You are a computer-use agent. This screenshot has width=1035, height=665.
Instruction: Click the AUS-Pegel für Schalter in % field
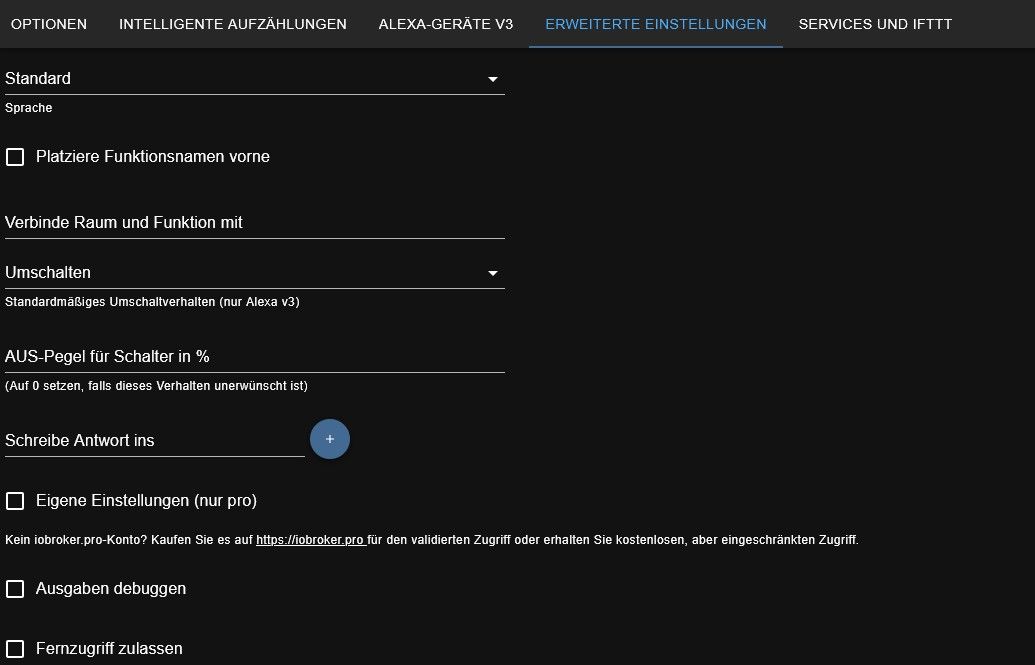click(x=255, y=357)
